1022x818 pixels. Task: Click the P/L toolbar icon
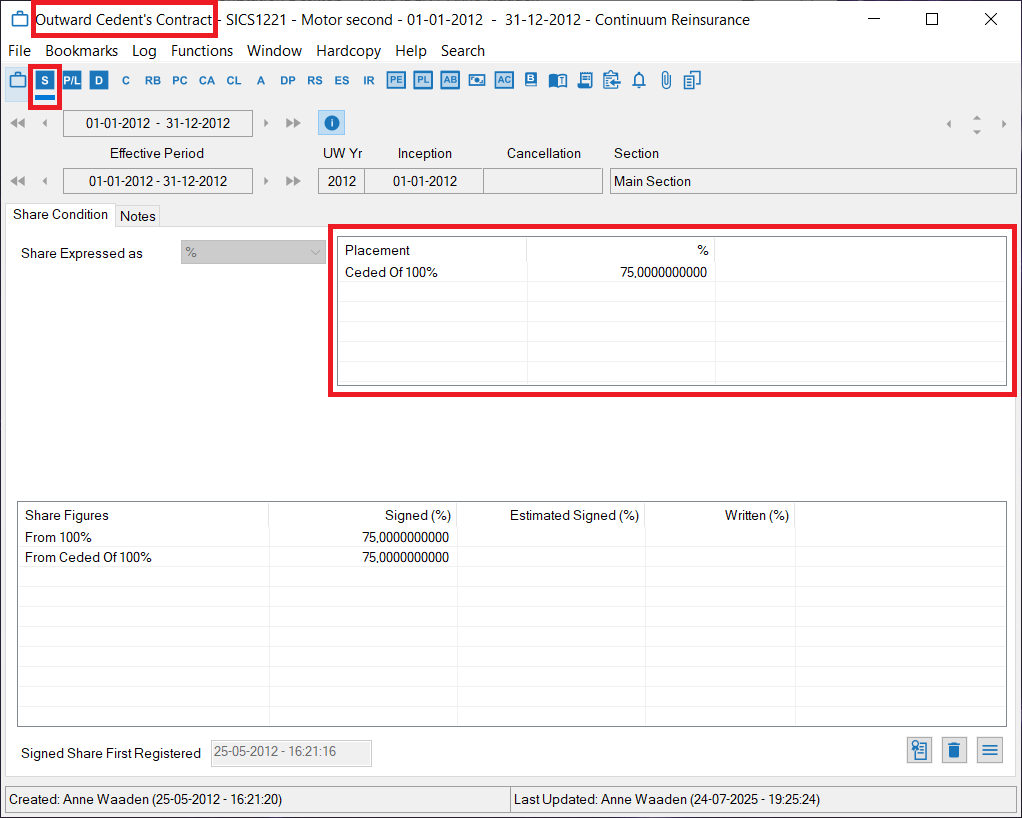pos(72,80)
